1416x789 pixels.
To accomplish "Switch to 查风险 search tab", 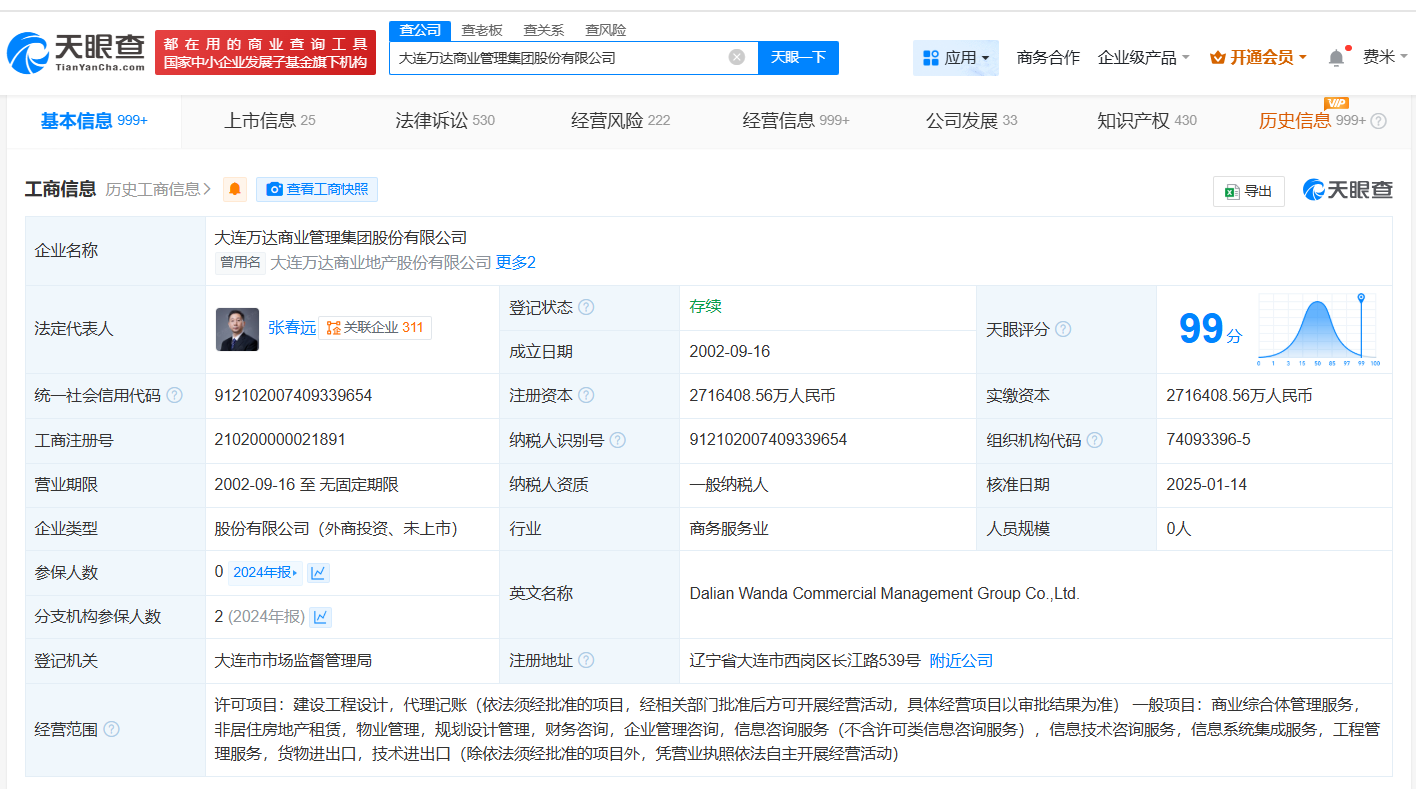I will (x=606, y=30).
